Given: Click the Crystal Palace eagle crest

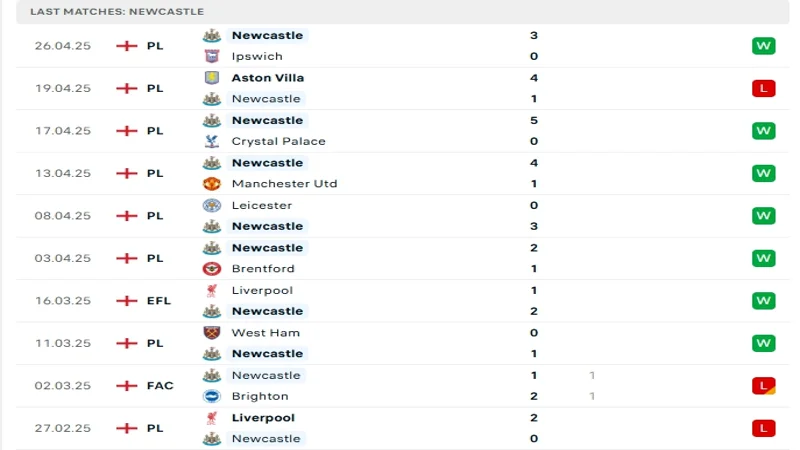Looking at the screenshot, I should click(x=211, y=141).
